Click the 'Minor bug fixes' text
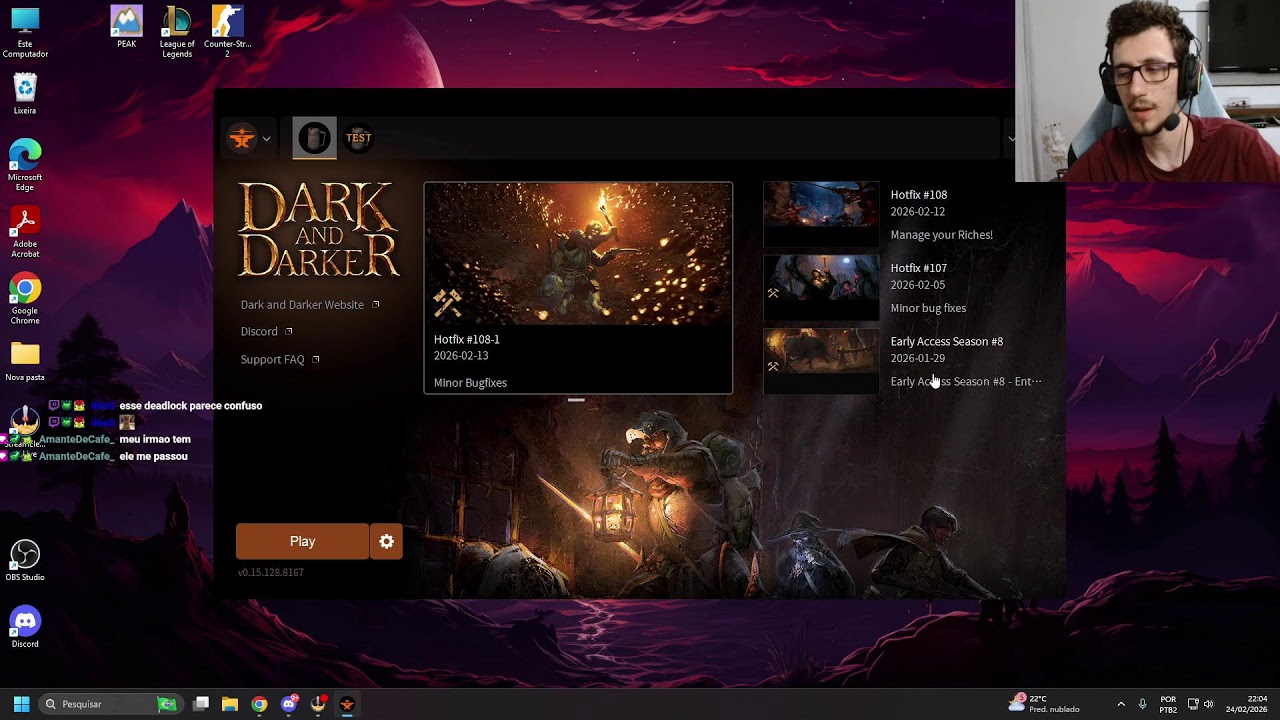Viewport: 1280px width, 720px height. (x=928, y=308)
